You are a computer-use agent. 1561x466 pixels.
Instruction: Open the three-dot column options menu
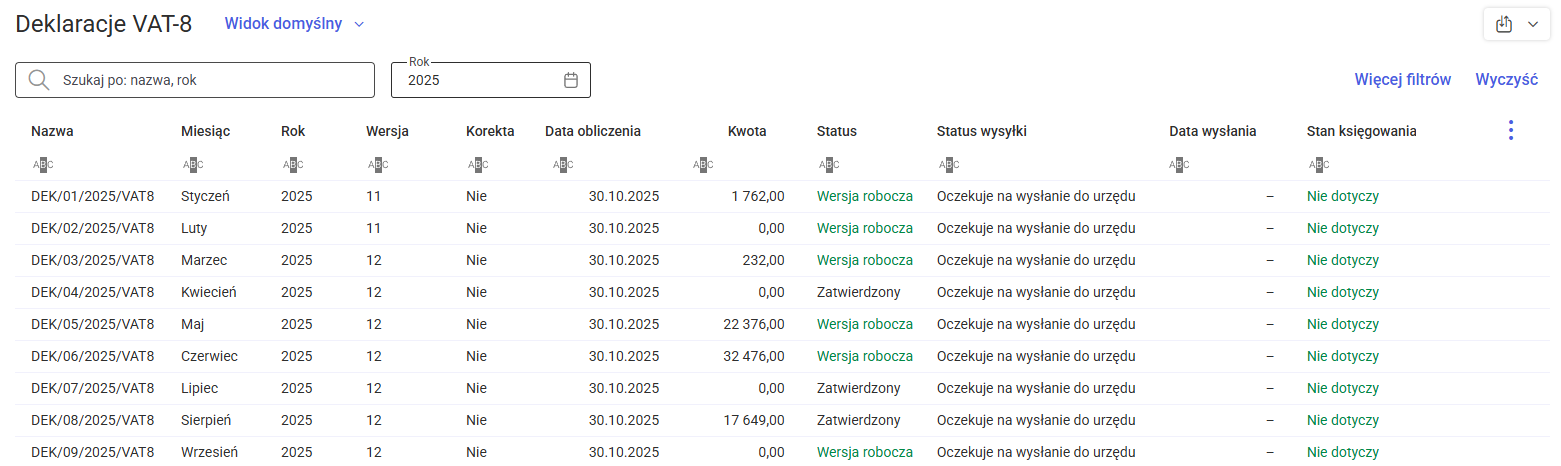tap(1511, 130)
